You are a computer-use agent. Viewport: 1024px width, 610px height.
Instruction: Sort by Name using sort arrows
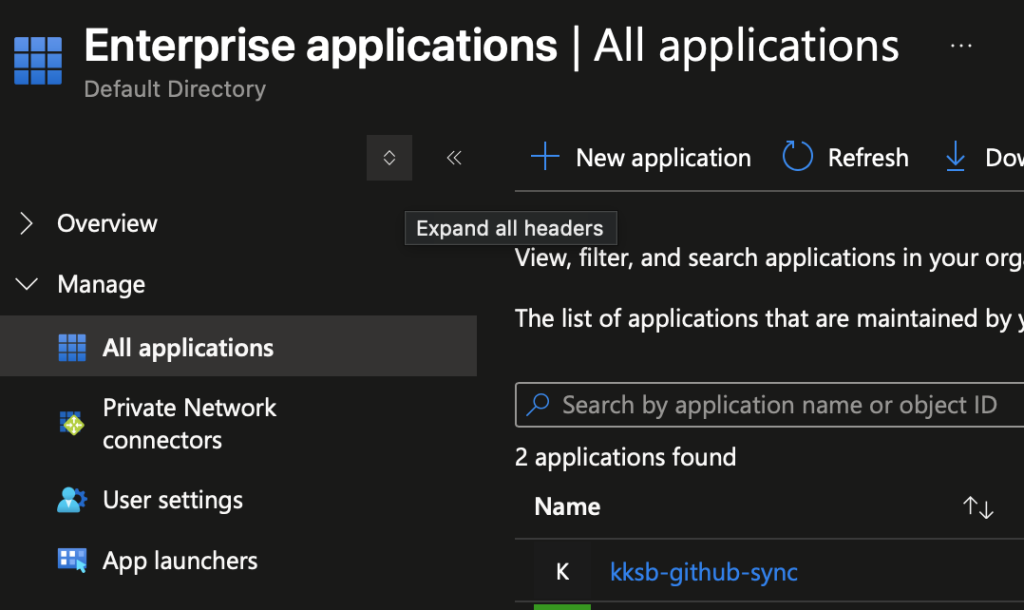[978, 507]
